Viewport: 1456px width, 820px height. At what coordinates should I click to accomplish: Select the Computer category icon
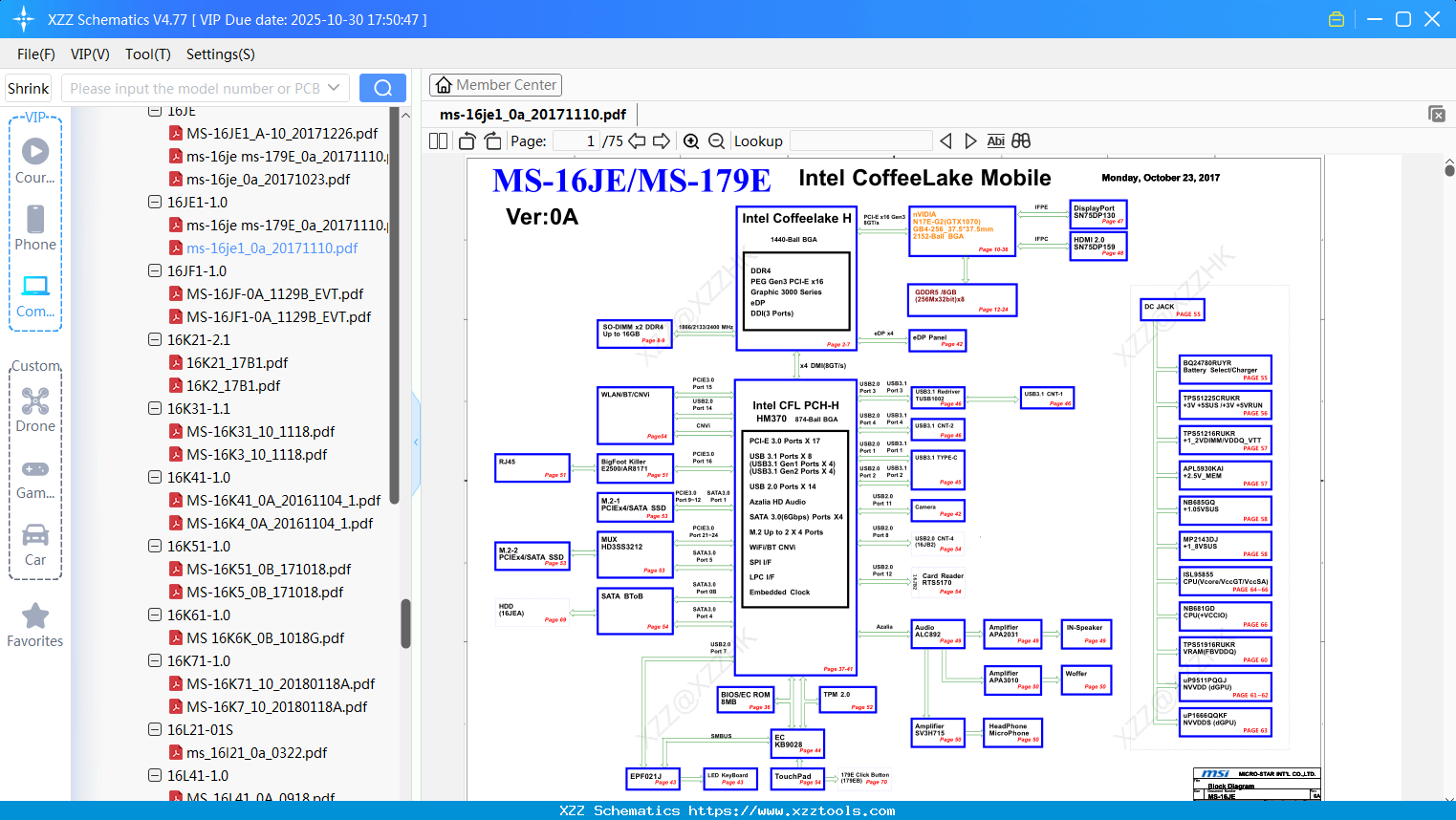pos(35,295)
